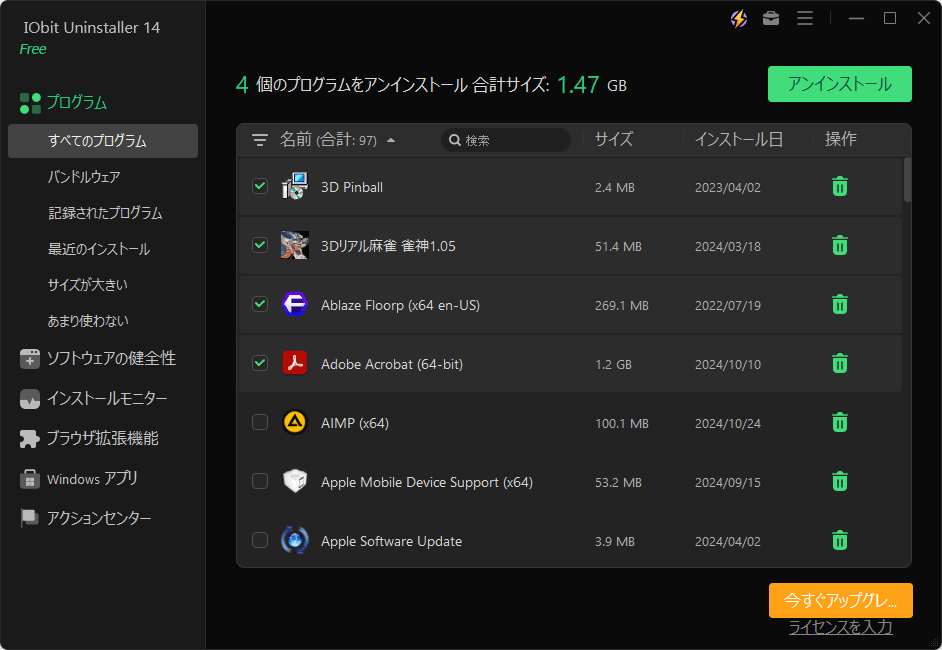Click the Apple Mobile Device Support icon

295,481
